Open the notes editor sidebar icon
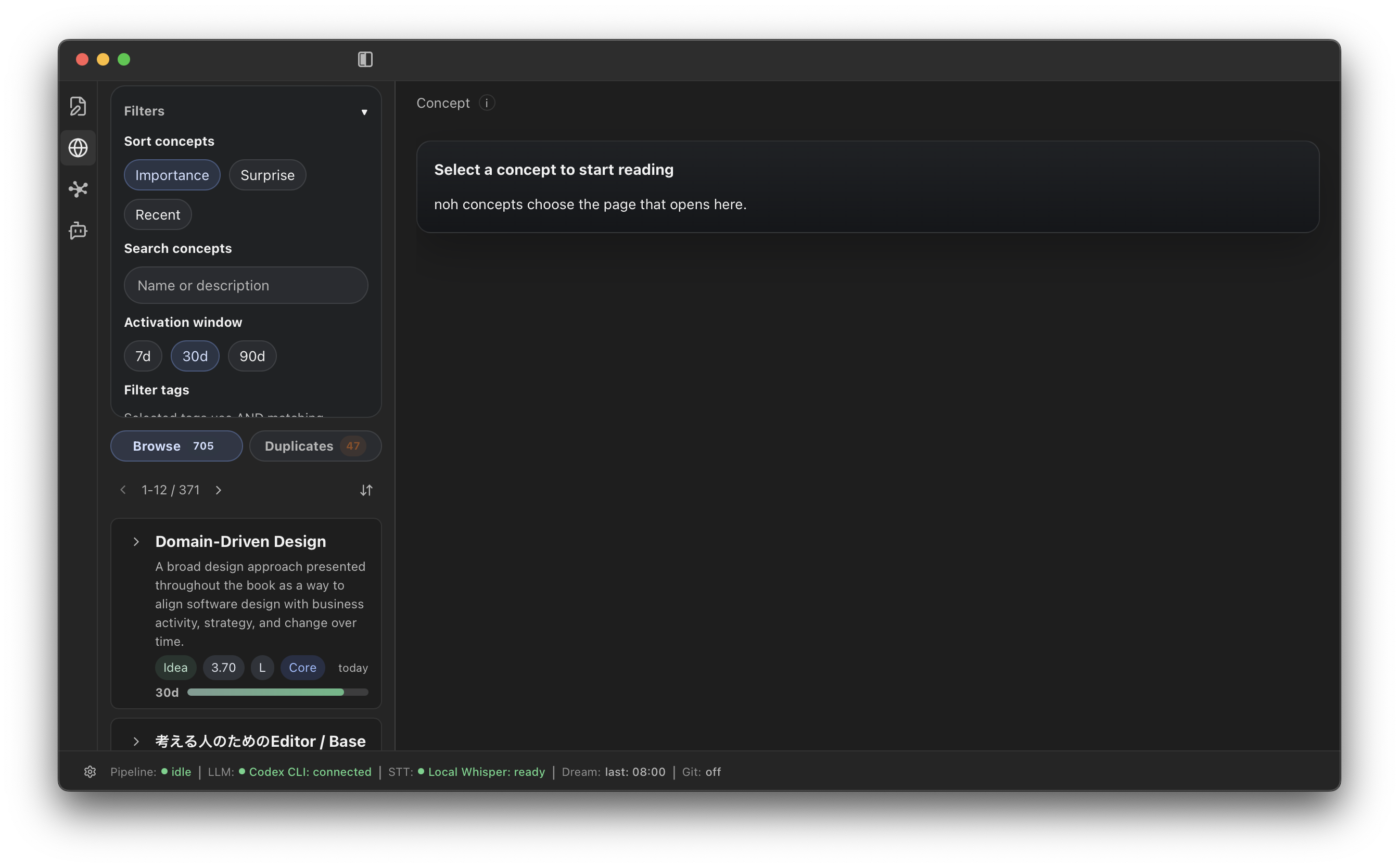This screenshot has height=868, width=1399. 78,106
